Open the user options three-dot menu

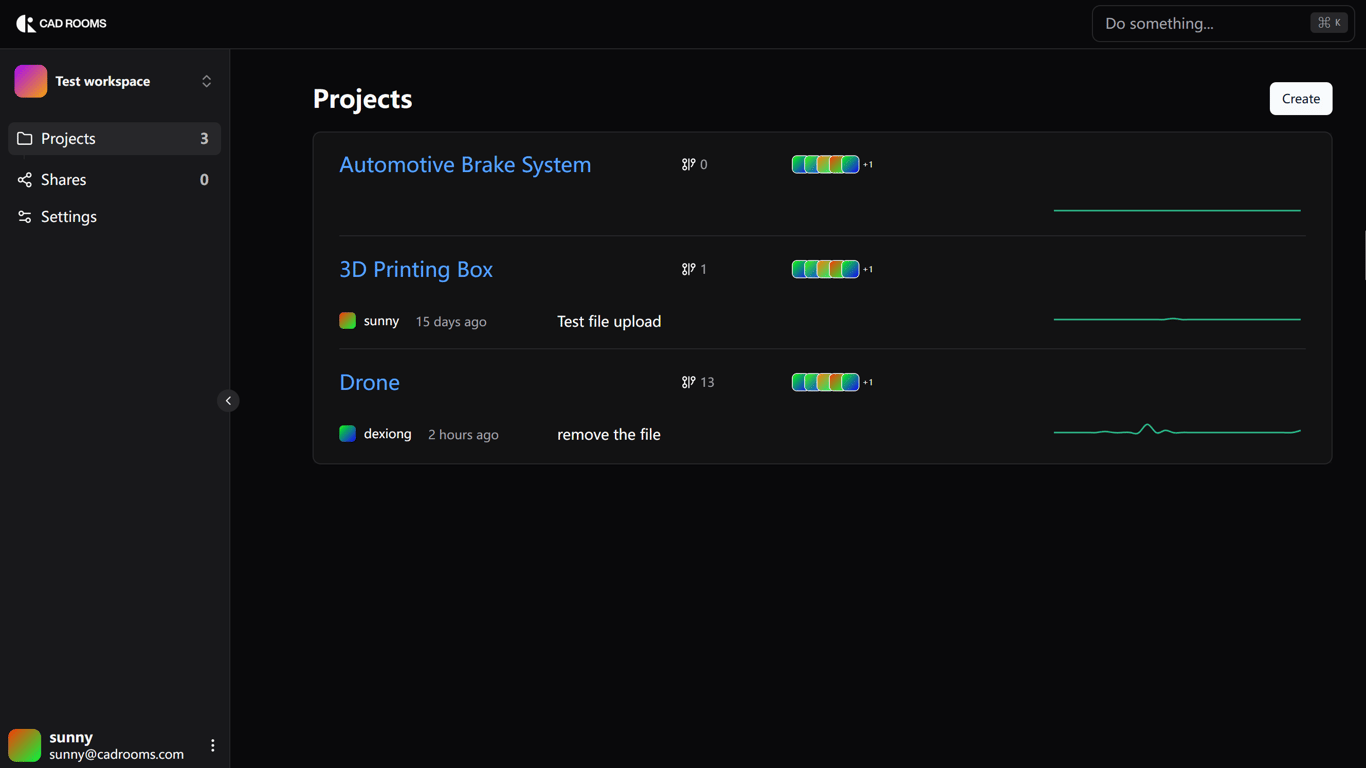click(x=213, y=745)
